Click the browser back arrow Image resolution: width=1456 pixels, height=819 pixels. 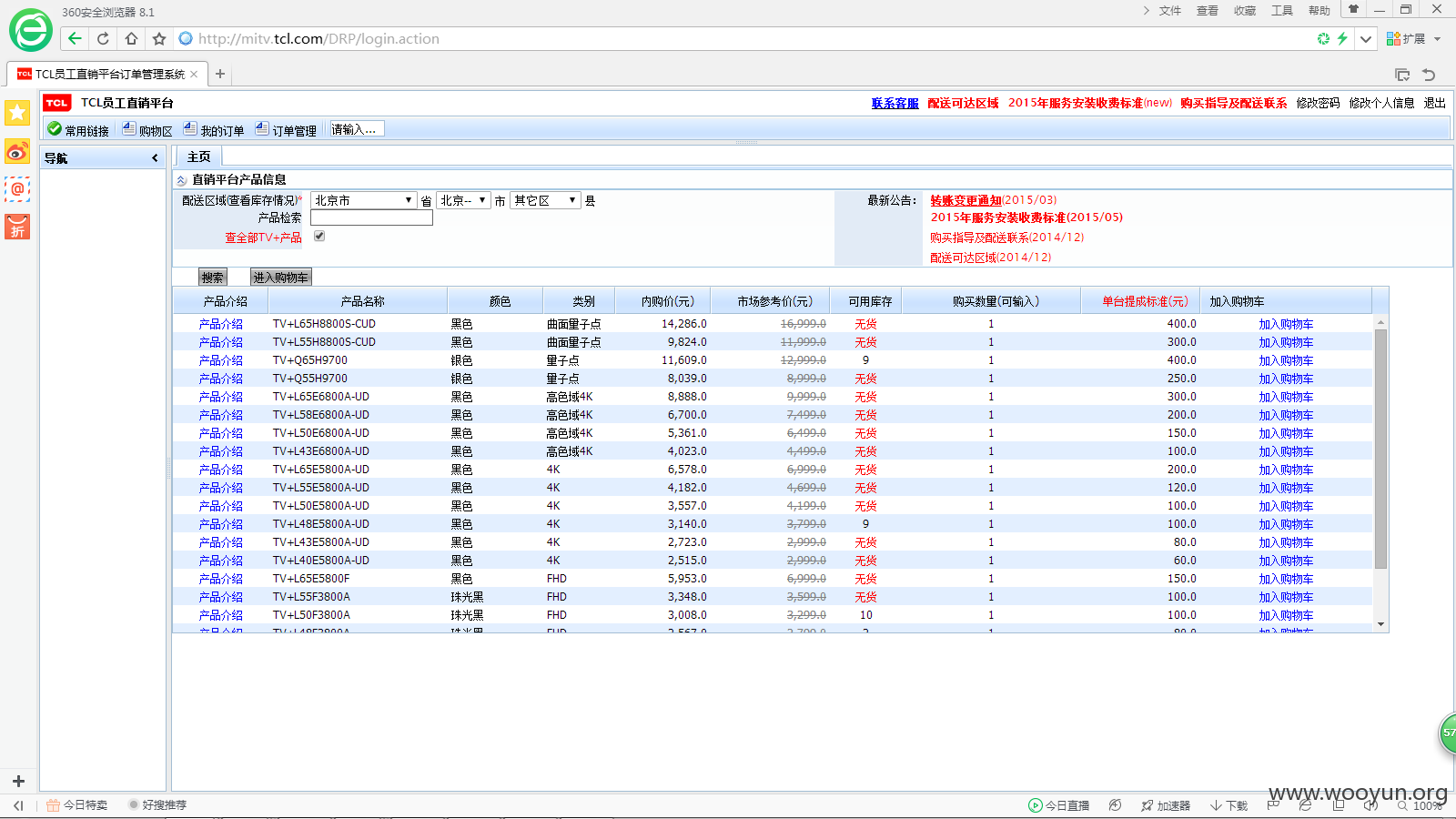(75, 38)
